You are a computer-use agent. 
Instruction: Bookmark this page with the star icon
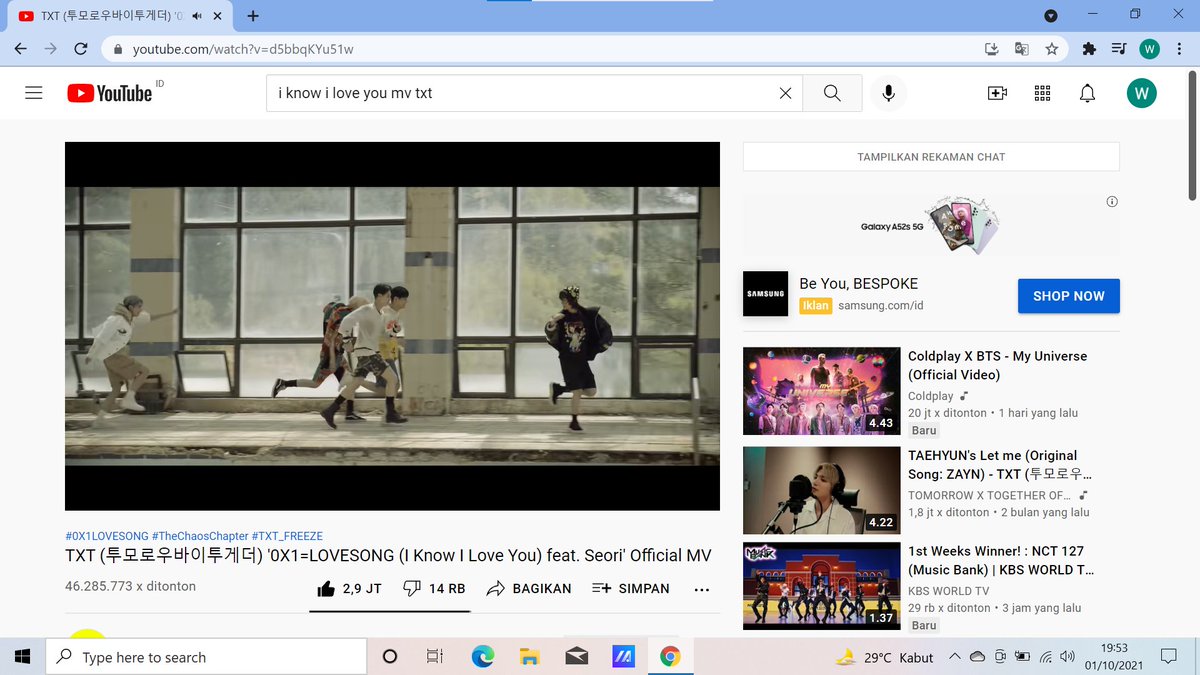click(x=1052, y=48)
